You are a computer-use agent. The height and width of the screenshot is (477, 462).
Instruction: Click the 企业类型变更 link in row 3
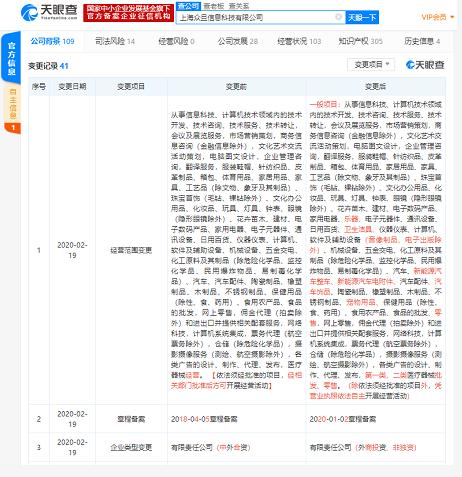click(131, 447)
